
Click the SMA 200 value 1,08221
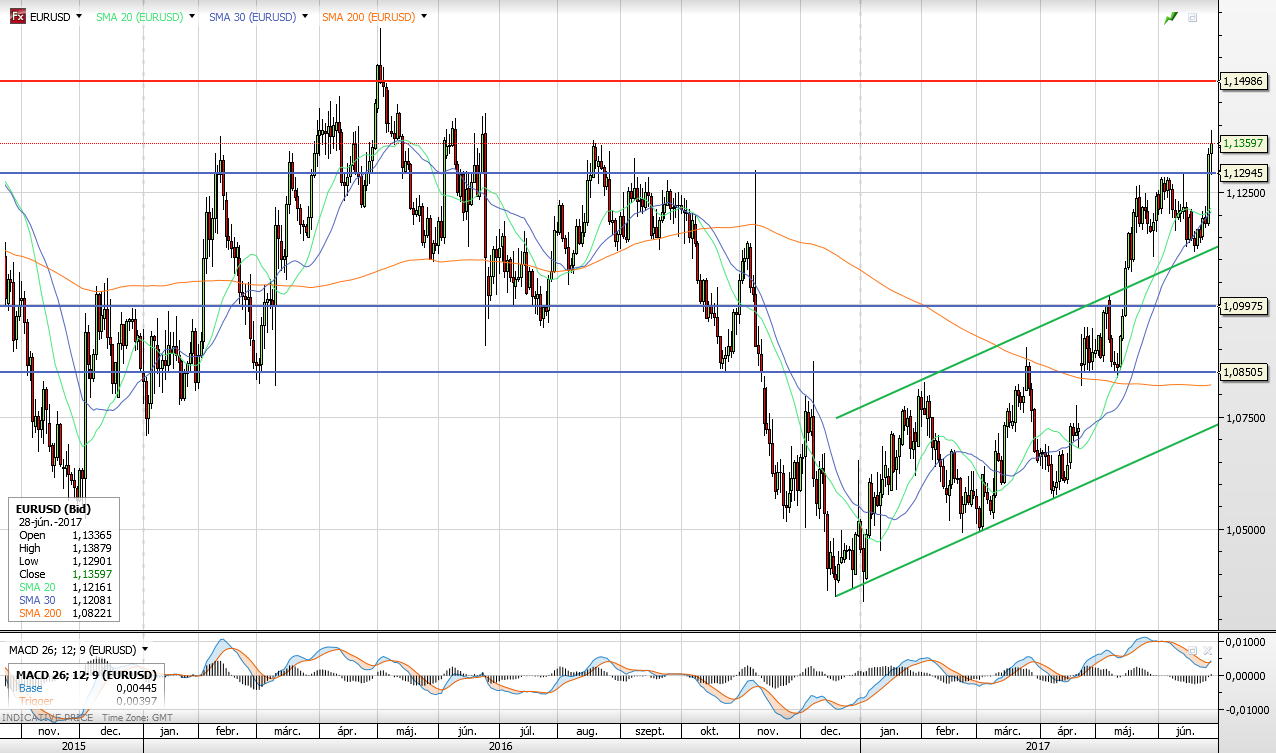(90, 613)
